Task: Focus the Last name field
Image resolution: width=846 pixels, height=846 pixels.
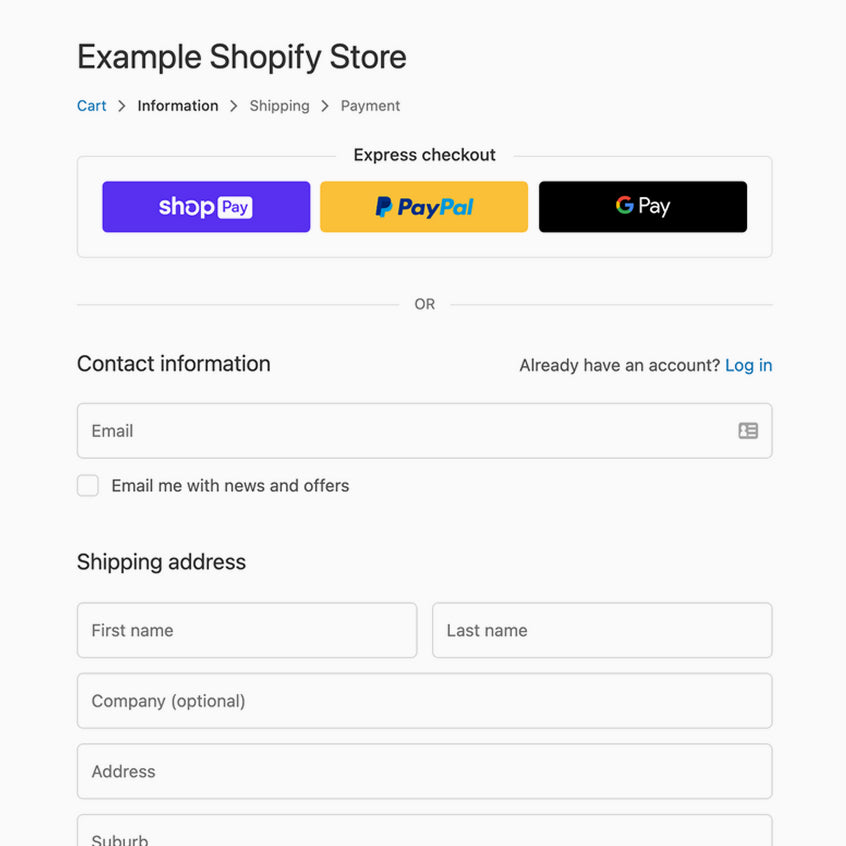Action: 602,630
